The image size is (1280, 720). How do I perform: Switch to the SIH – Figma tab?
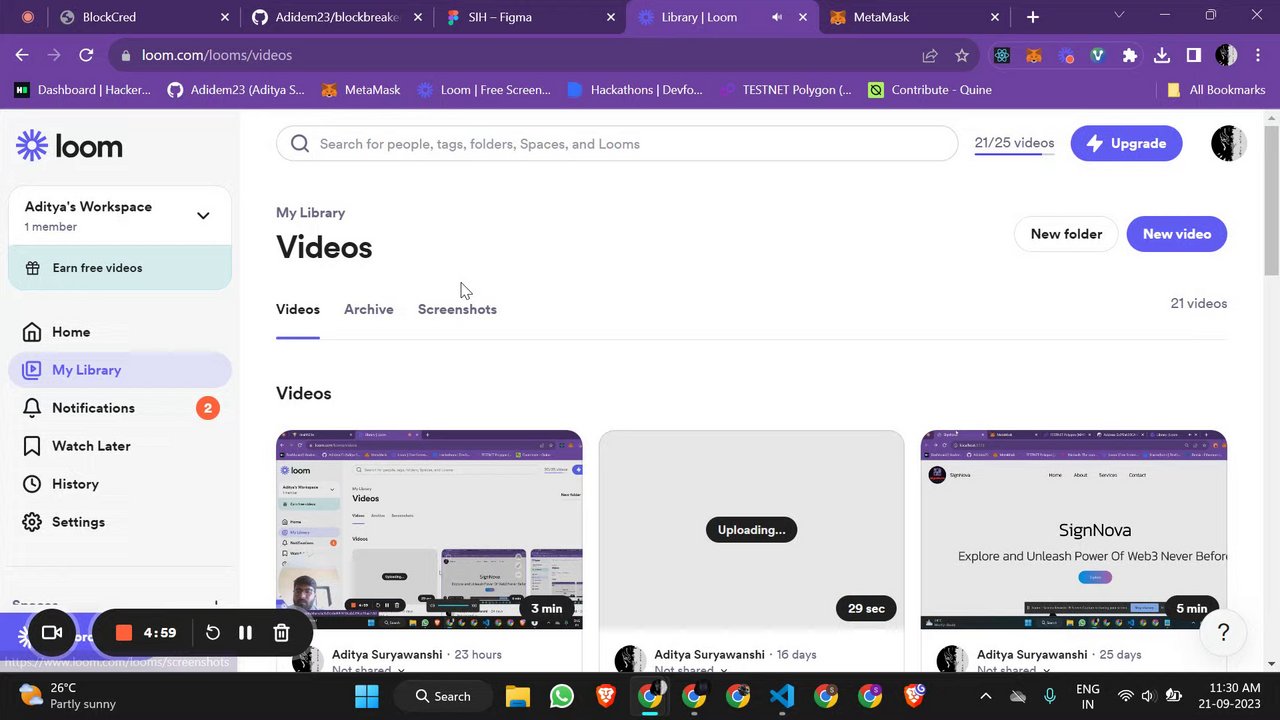[530, 17]
